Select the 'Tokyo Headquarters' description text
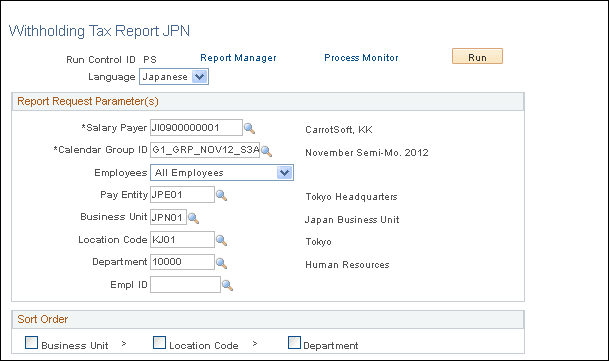The image size is (609, 361). [x=351, y=197]
